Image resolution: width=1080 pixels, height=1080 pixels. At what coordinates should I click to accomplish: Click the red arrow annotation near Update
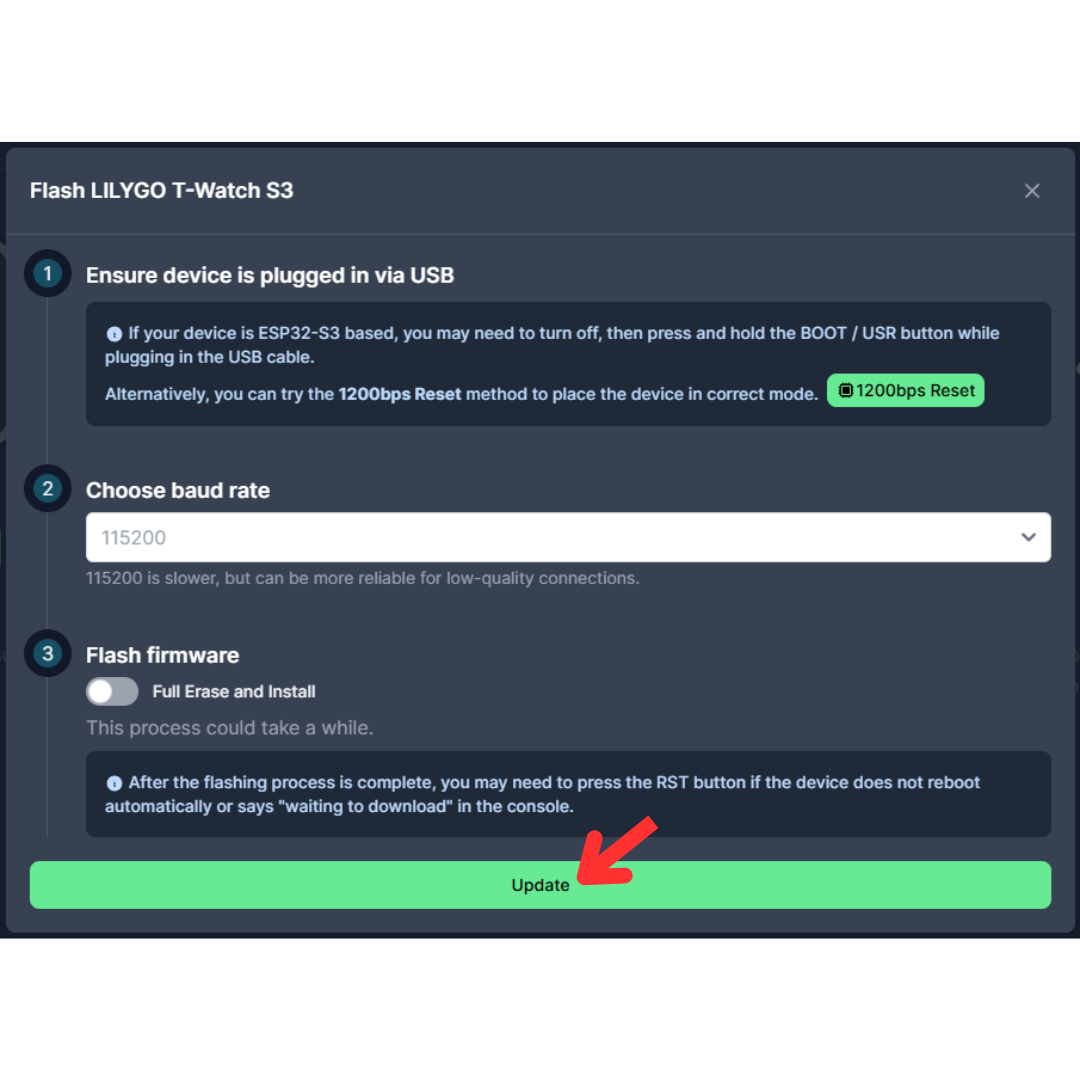pyautogui.click(x=616, y=852)
